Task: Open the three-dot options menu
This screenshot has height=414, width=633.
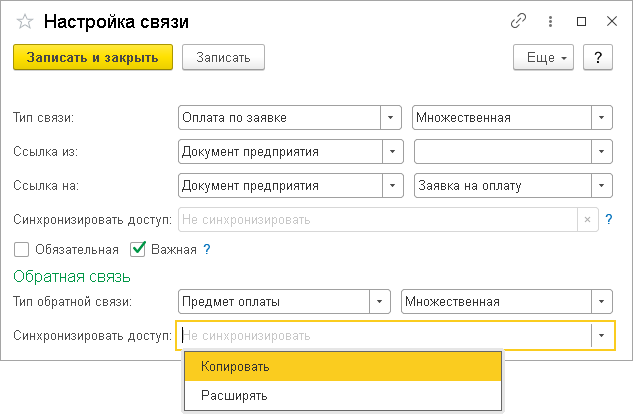Action: coord(550,21)
